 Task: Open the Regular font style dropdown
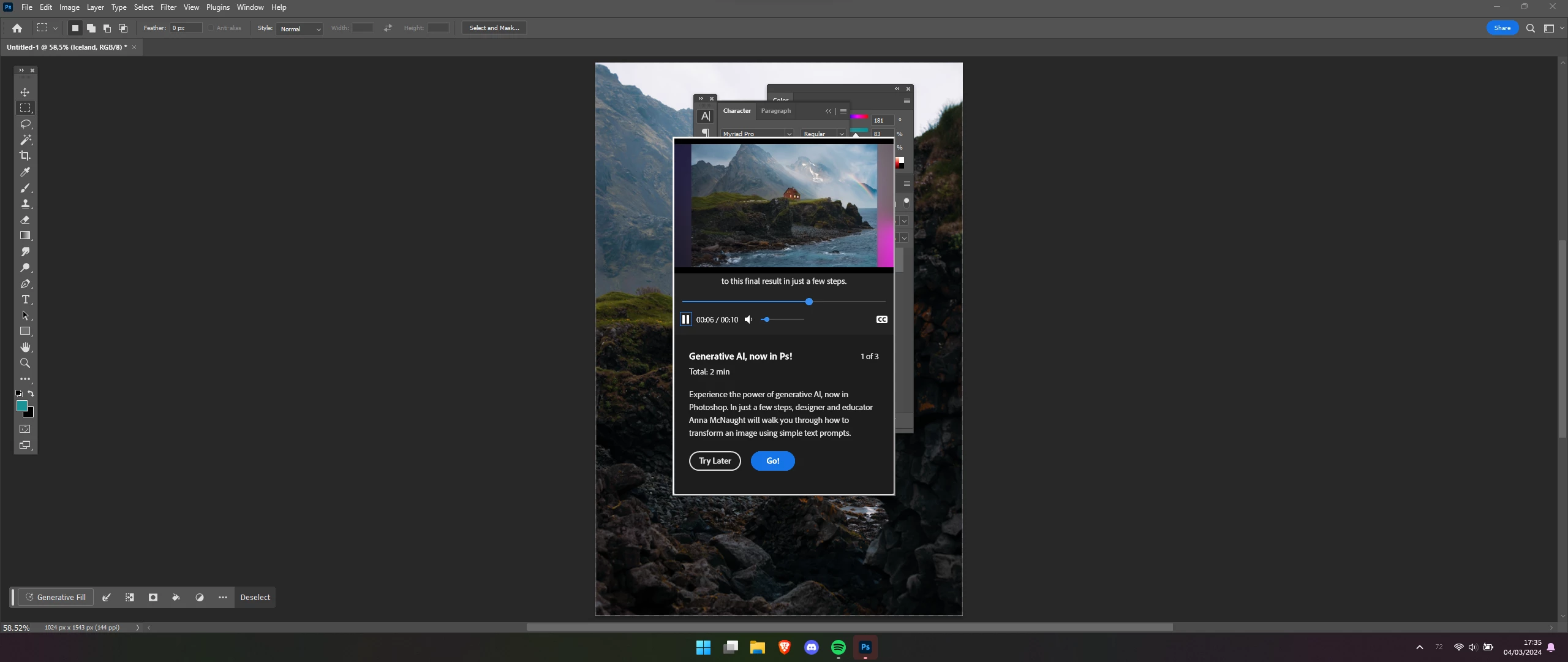pyautogui.click(x=841, y=134)
